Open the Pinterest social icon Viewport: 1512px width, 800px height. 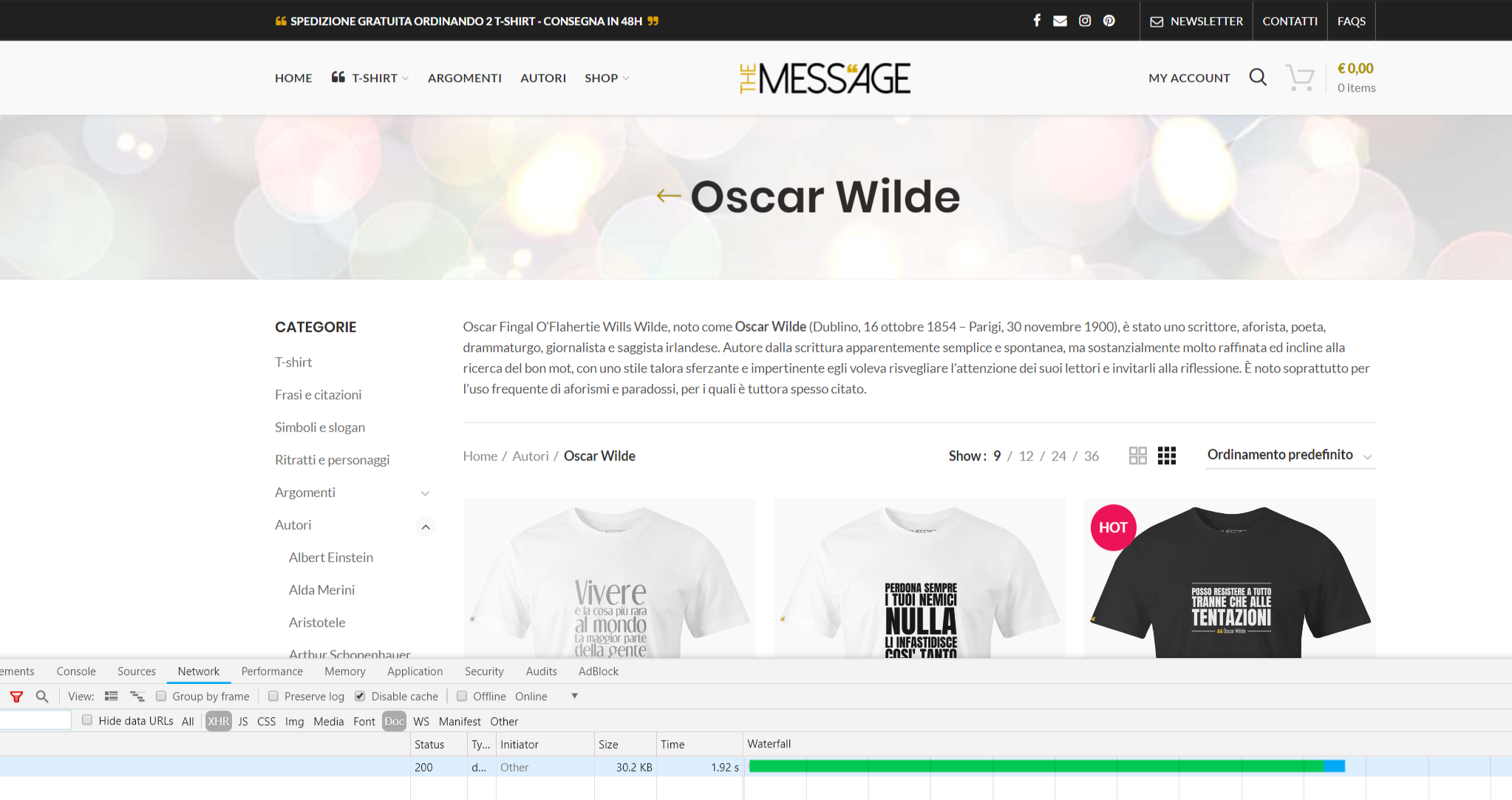tap(1109, 21)
